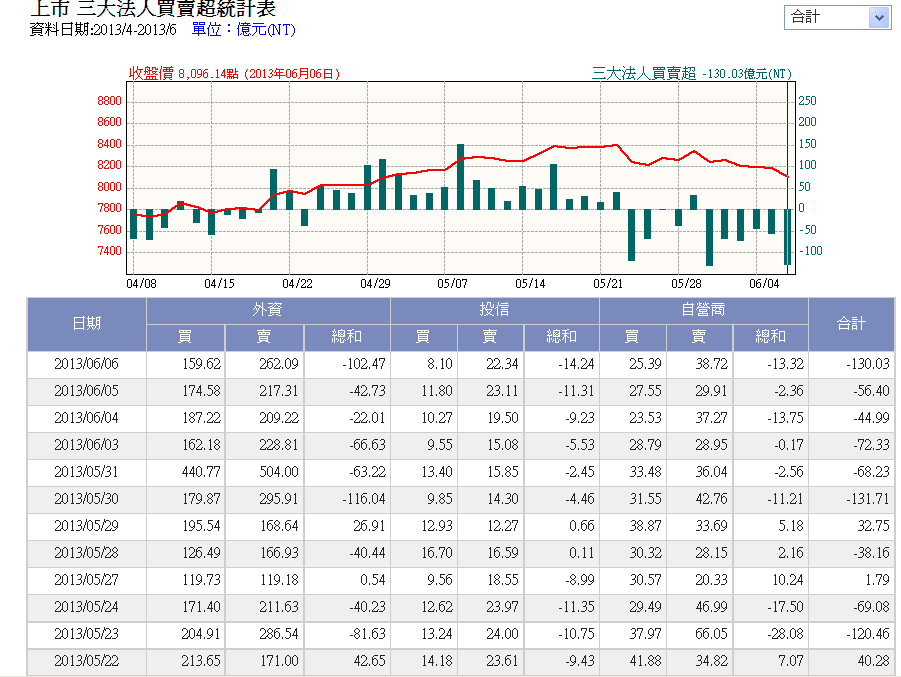Click foreign net value -116.04

point(364,499)
